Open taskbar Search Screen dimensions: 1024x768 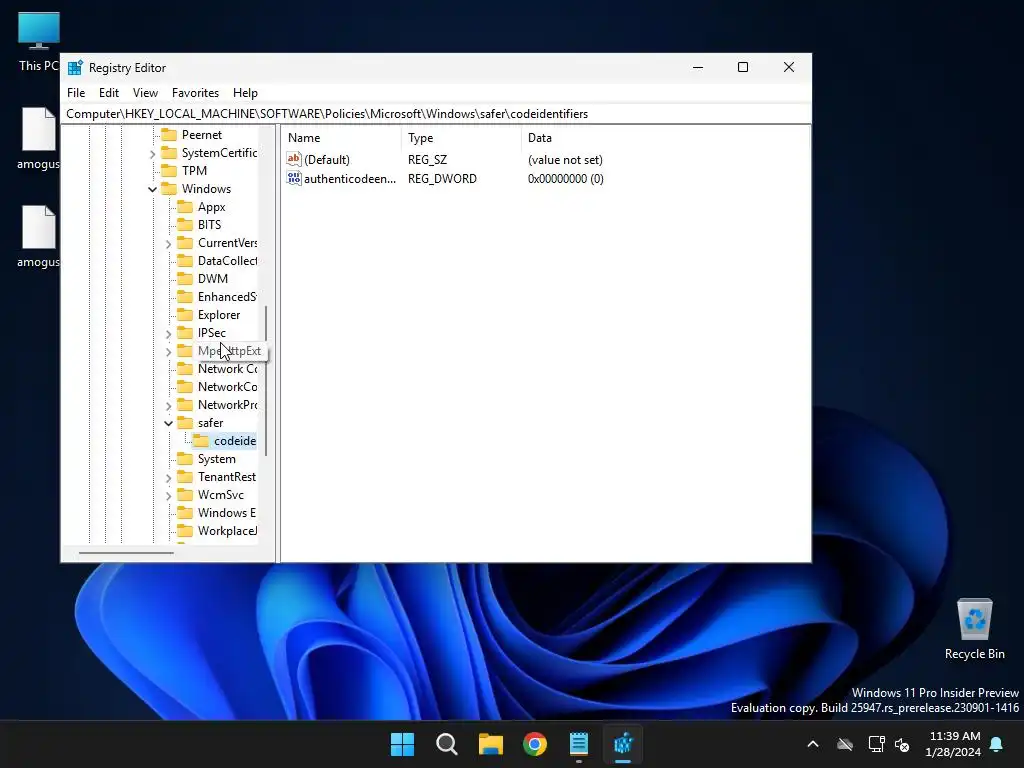447,744
